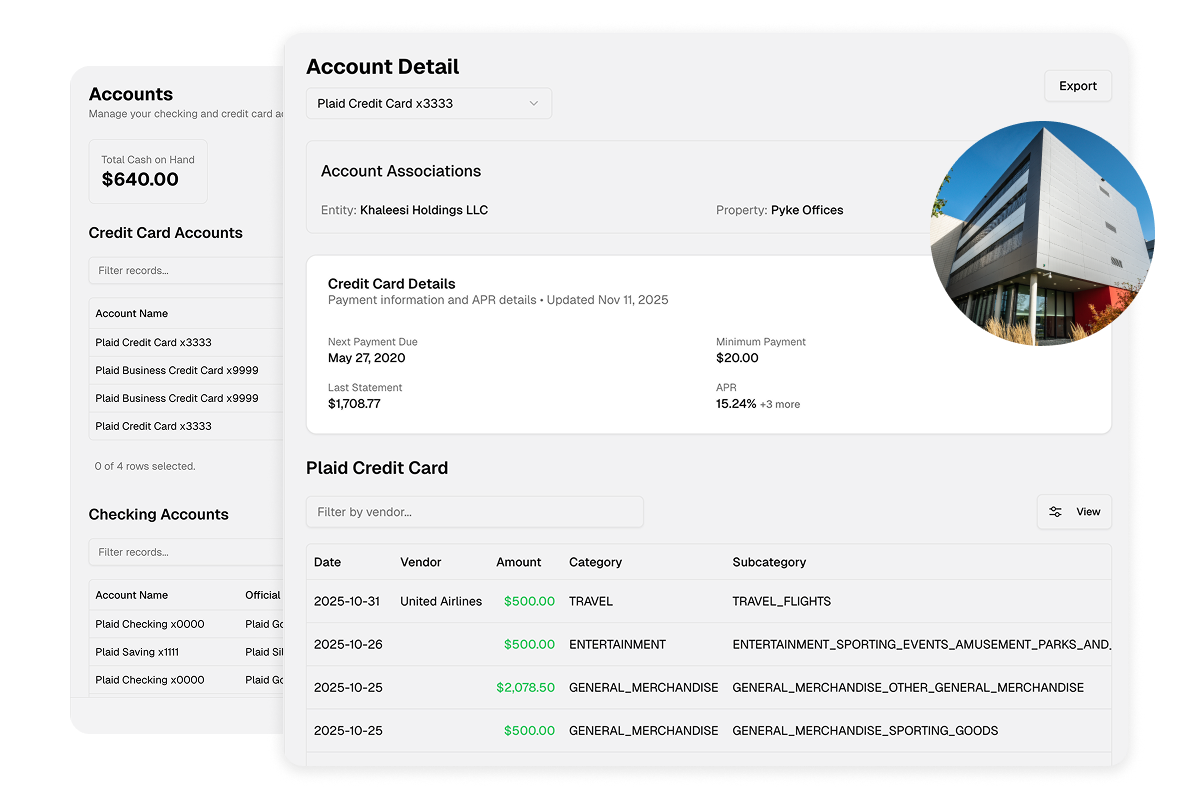Focus Filter records field under Checking Accounts

click(x=187, y=552)
